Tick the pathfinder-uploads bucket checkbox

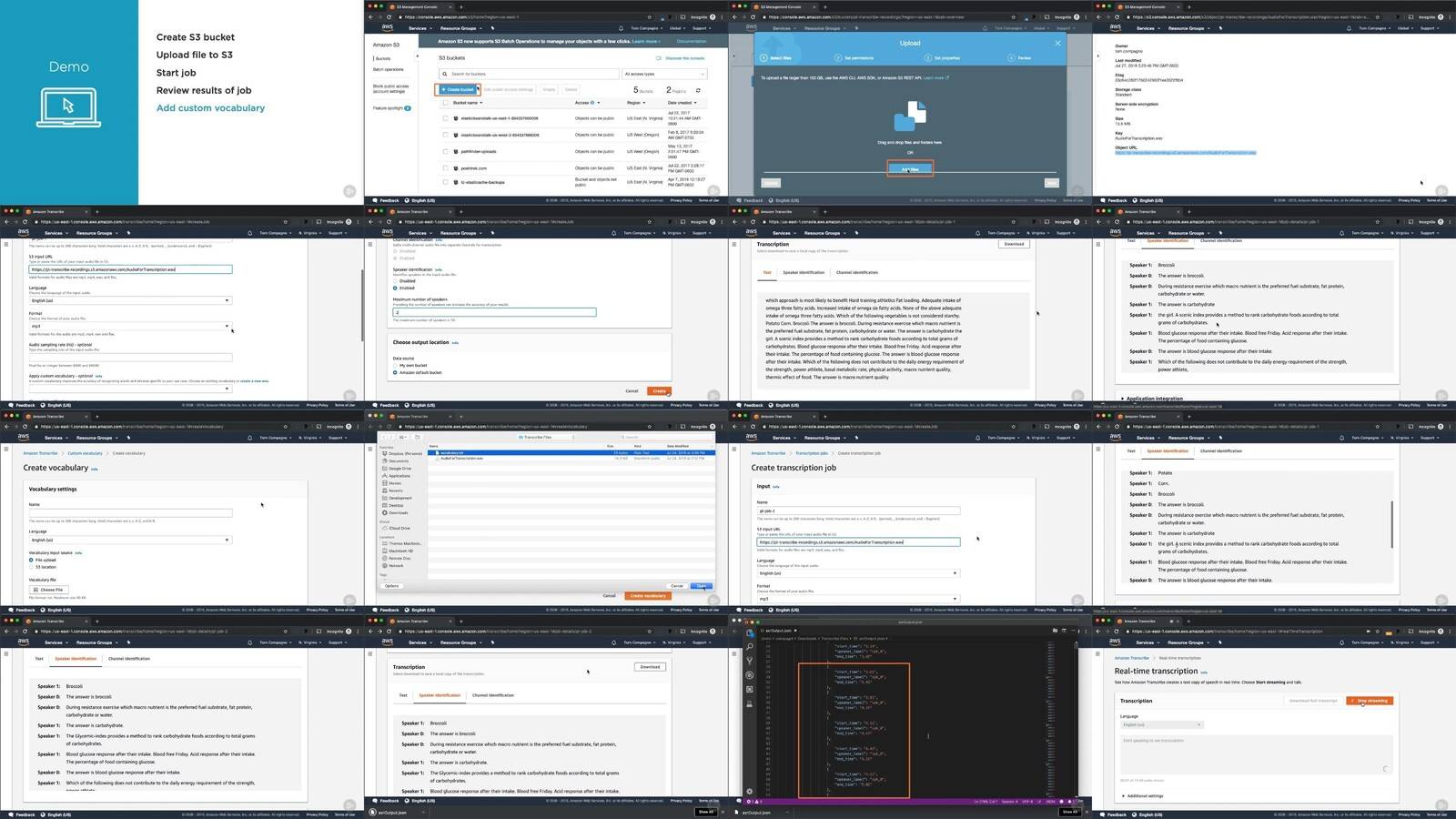click(x=445, y=151)
